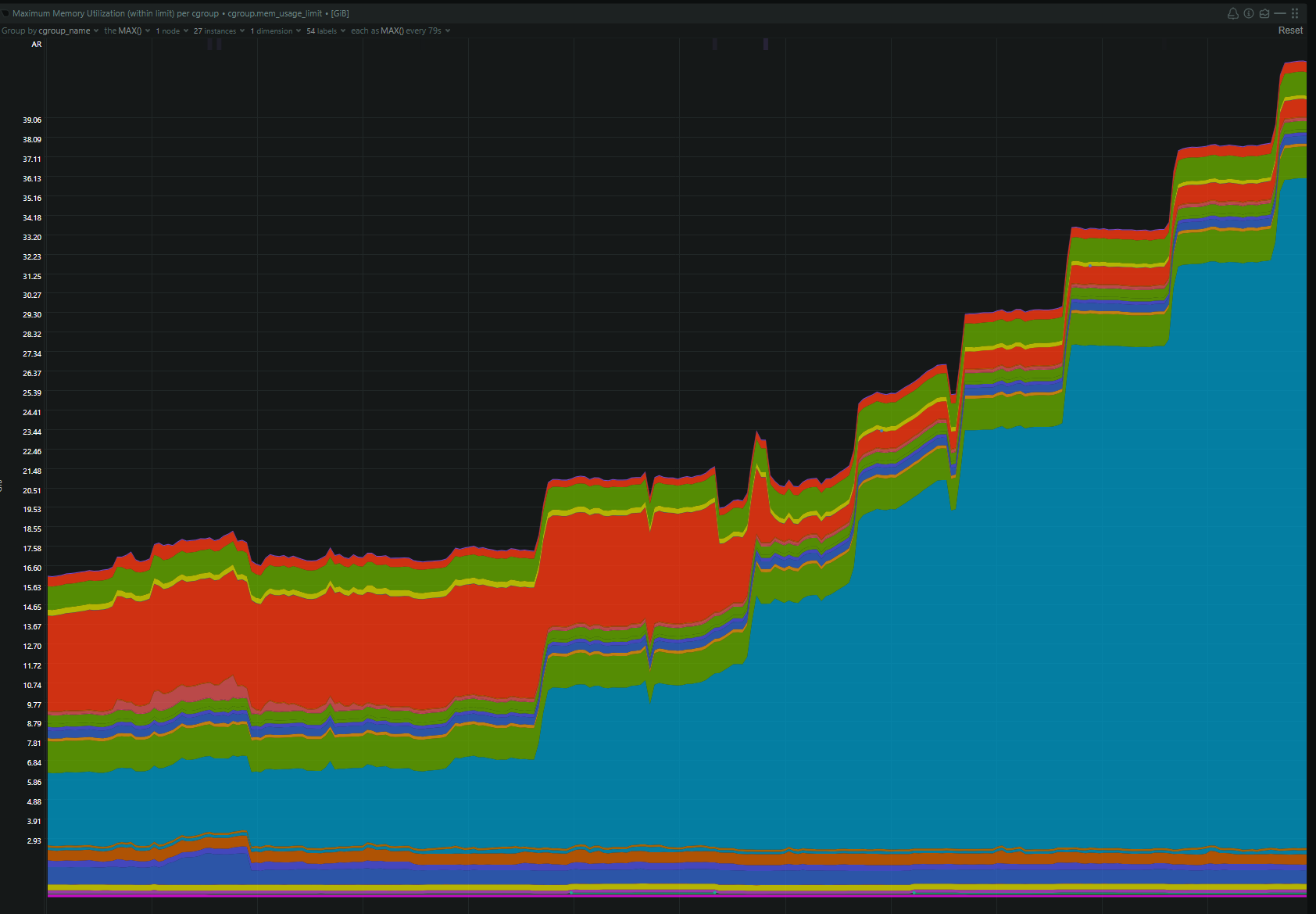The image size is (1316, 914).
Task: Click the y-axis value 4.88
Action: tap(34, 802)
